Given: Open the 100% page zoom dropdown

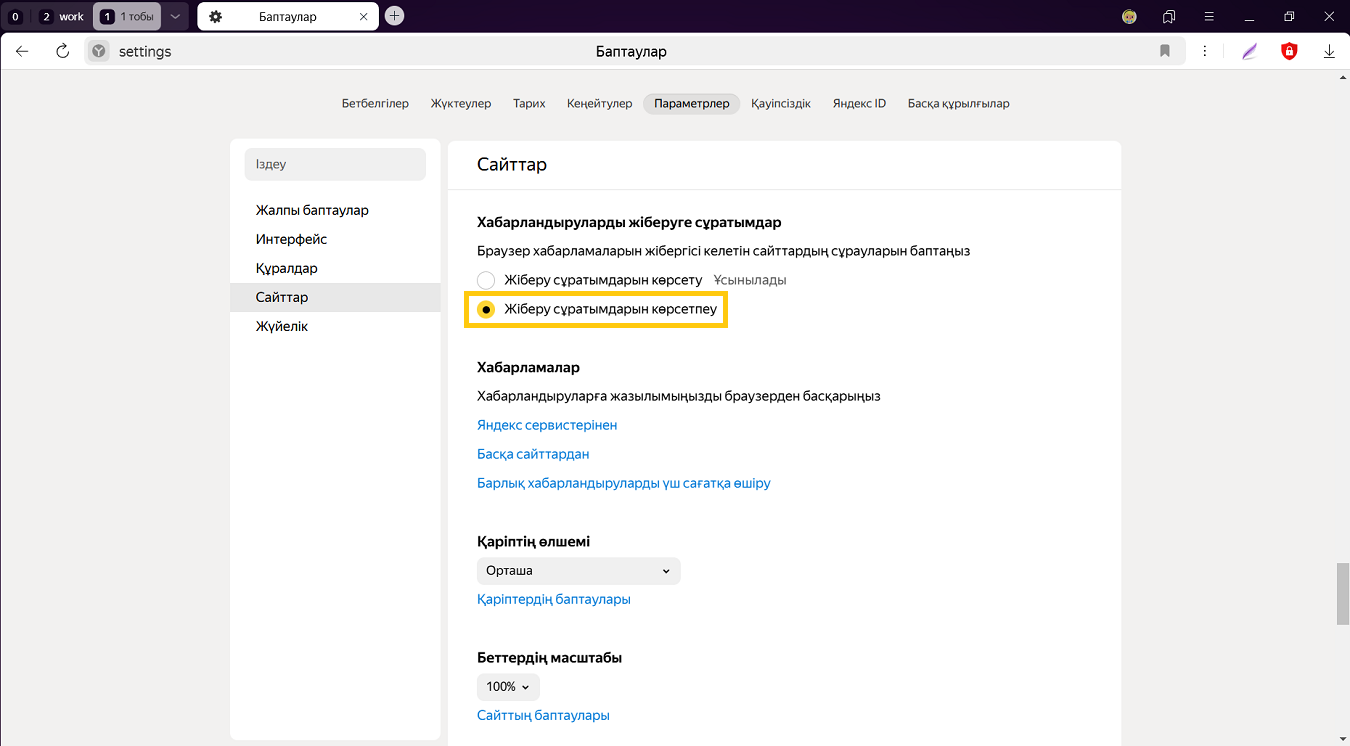Looking at the screenshot, I should 508,687.
